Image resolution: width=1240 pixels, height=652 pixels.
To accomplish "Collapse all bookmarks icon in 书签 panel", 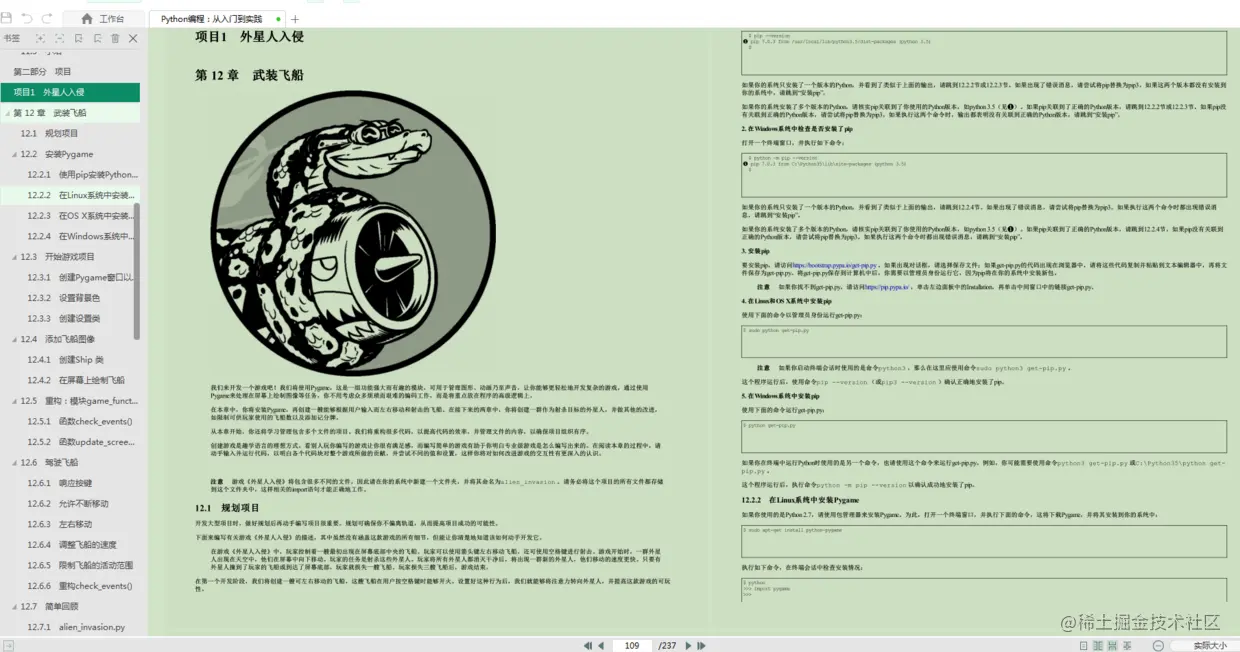I will [58, 38].
